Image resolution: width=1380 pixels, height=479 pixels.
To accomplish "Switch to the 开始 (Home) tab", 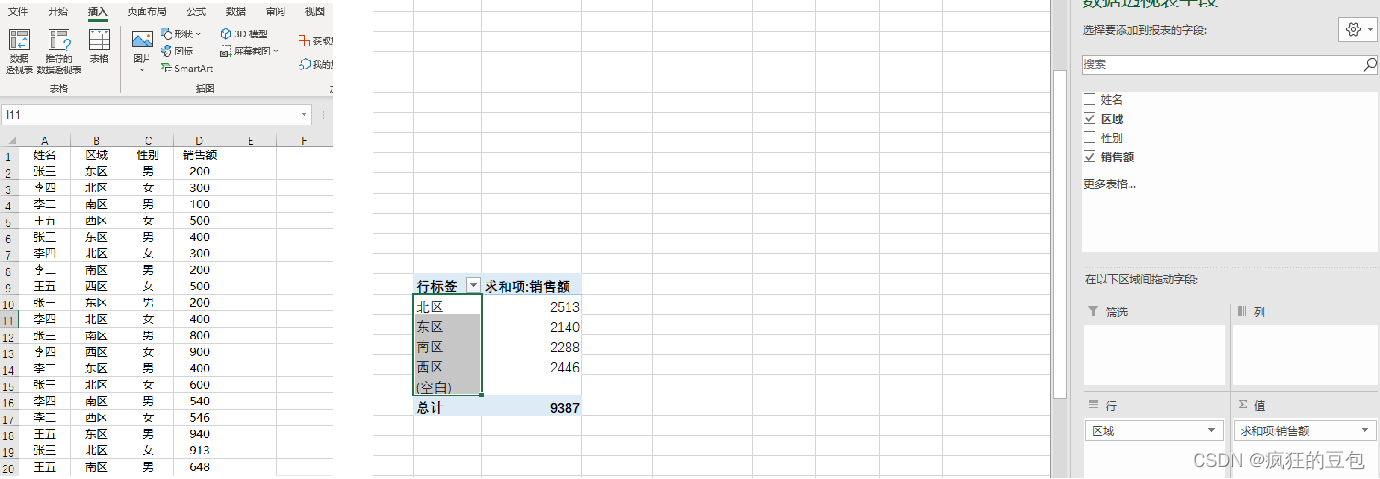I will (x=58, y=11).
